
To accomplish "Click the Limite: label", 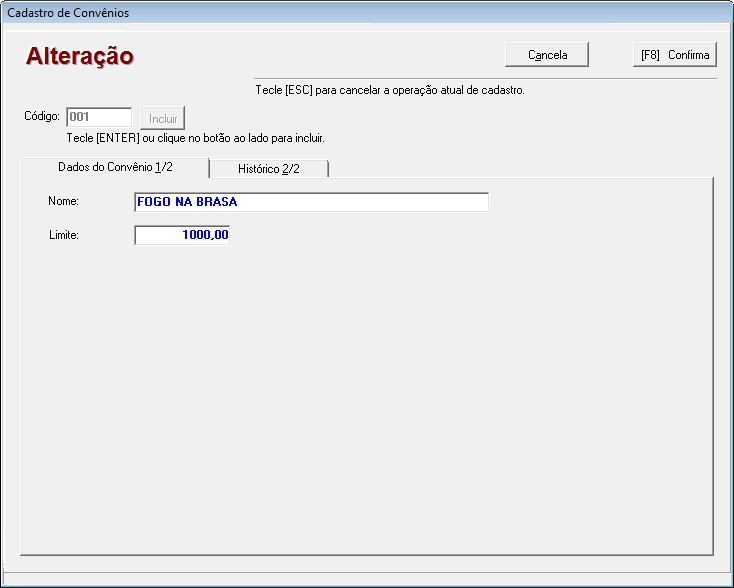I will point(63,235).
